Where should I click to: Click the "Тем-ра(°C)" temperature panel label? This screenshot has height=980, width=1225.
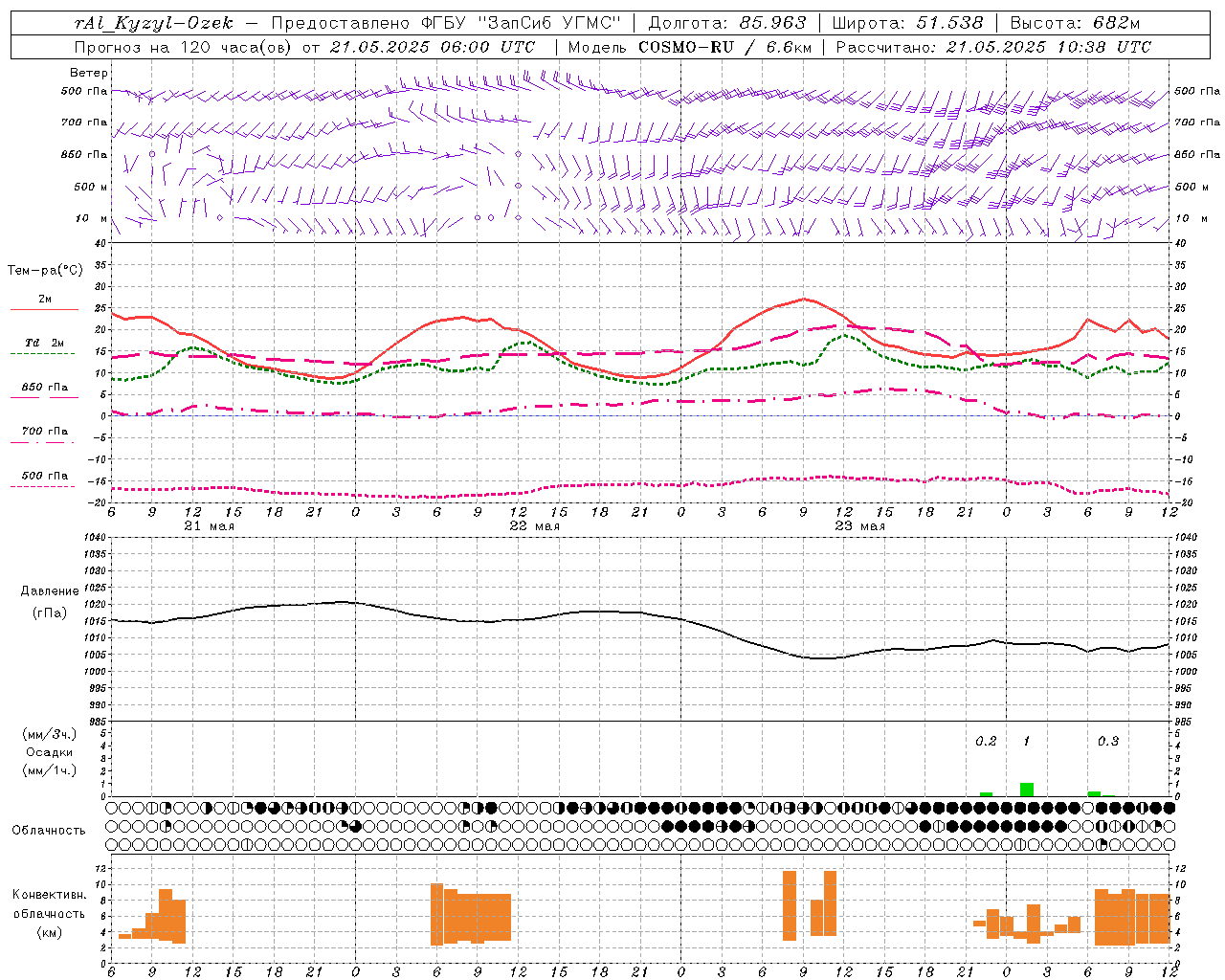tap(45, 271)
